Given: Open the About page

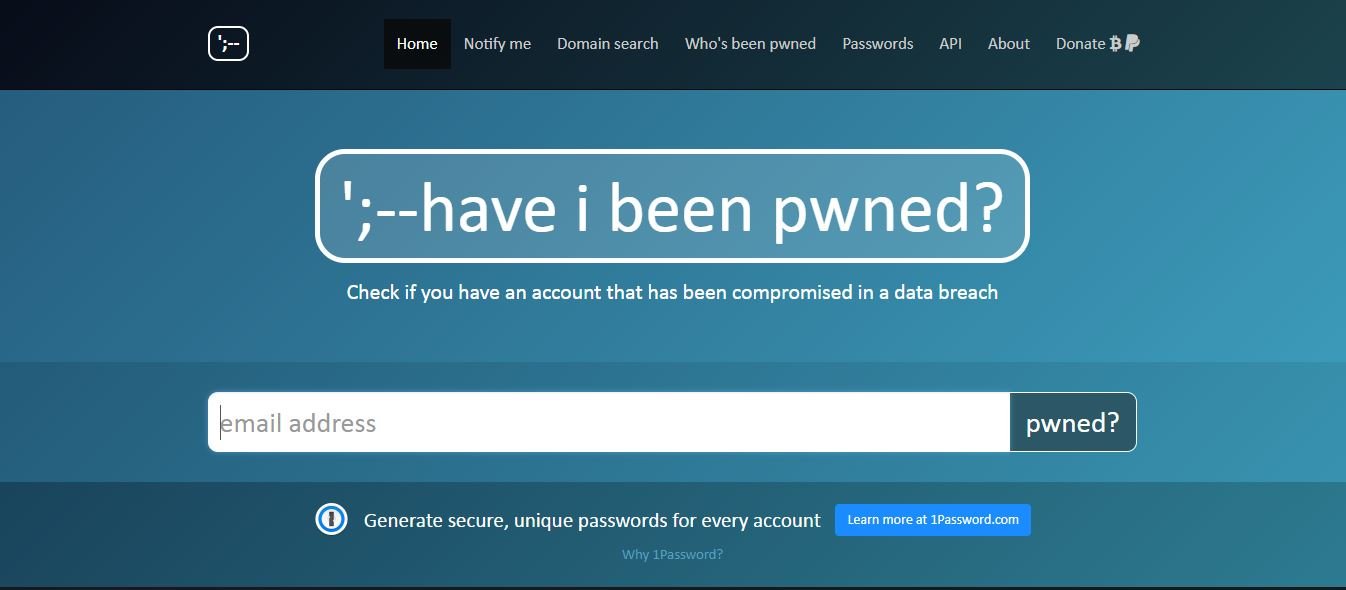Looking at the screenshot, I should [x=1008, y=44].
